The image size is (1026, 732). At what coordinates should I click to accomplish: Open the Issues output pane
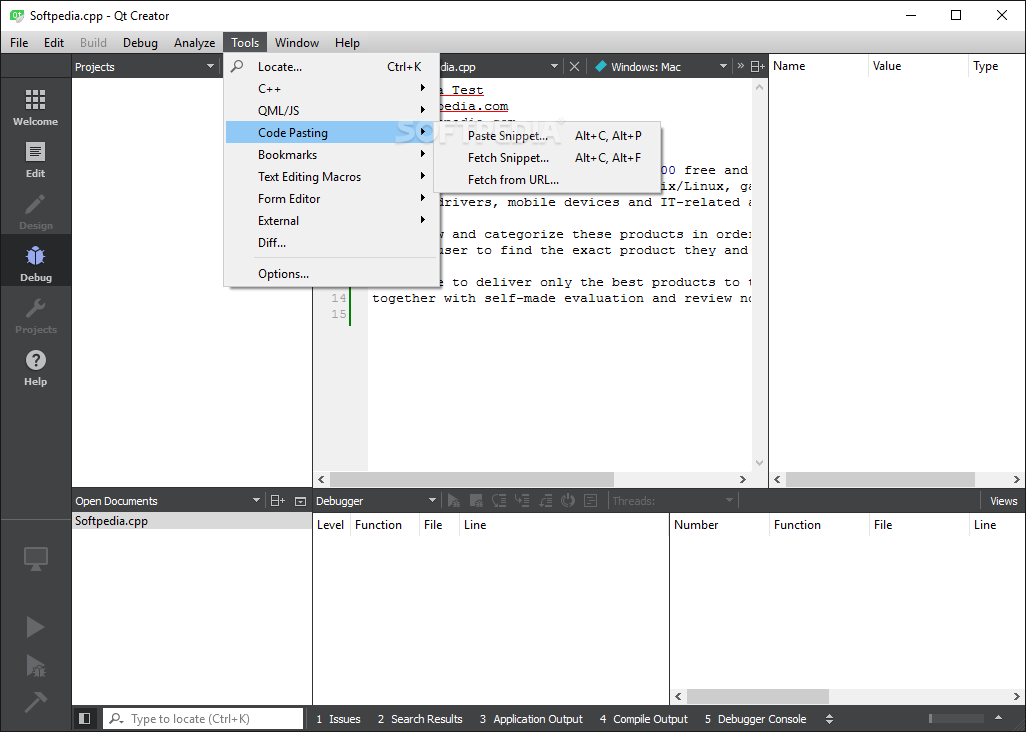(x=338, y=719)
